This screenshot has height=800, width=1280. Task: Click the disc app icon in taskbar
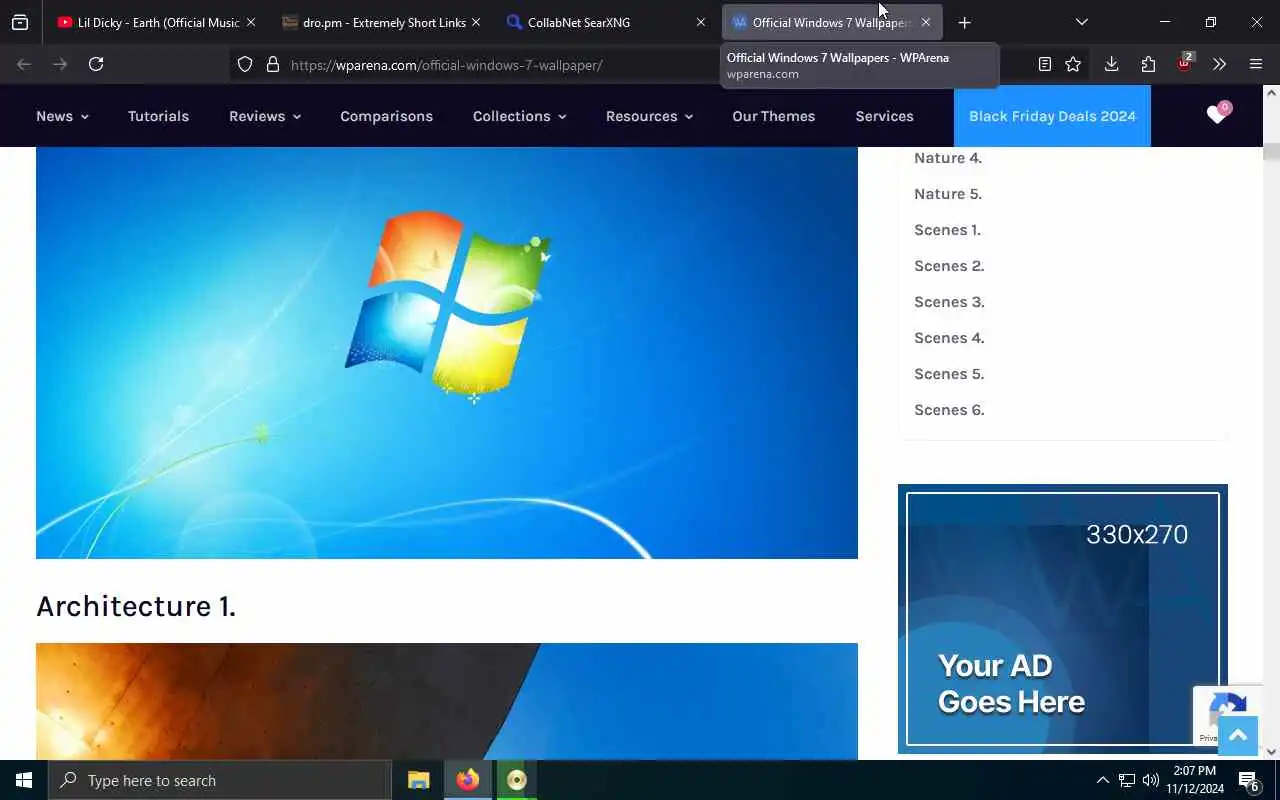[516, 780]
